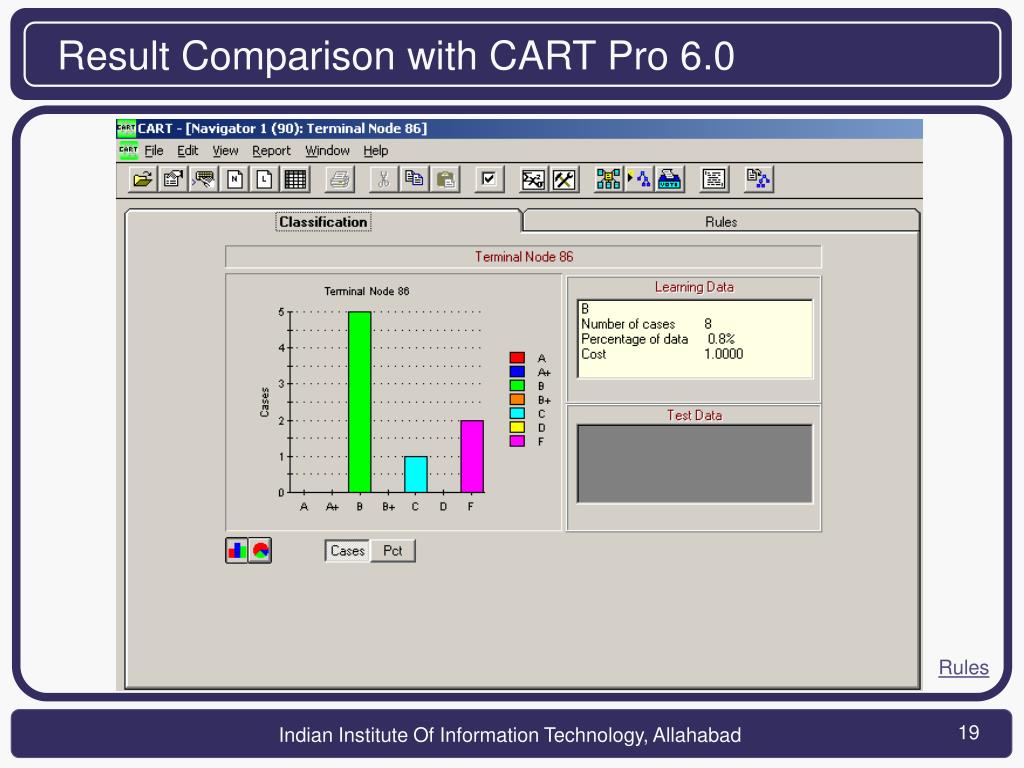The height and width of the screenshot is (768, 1024).
Task: Select the Classification tab
Action: coord(323,222)
